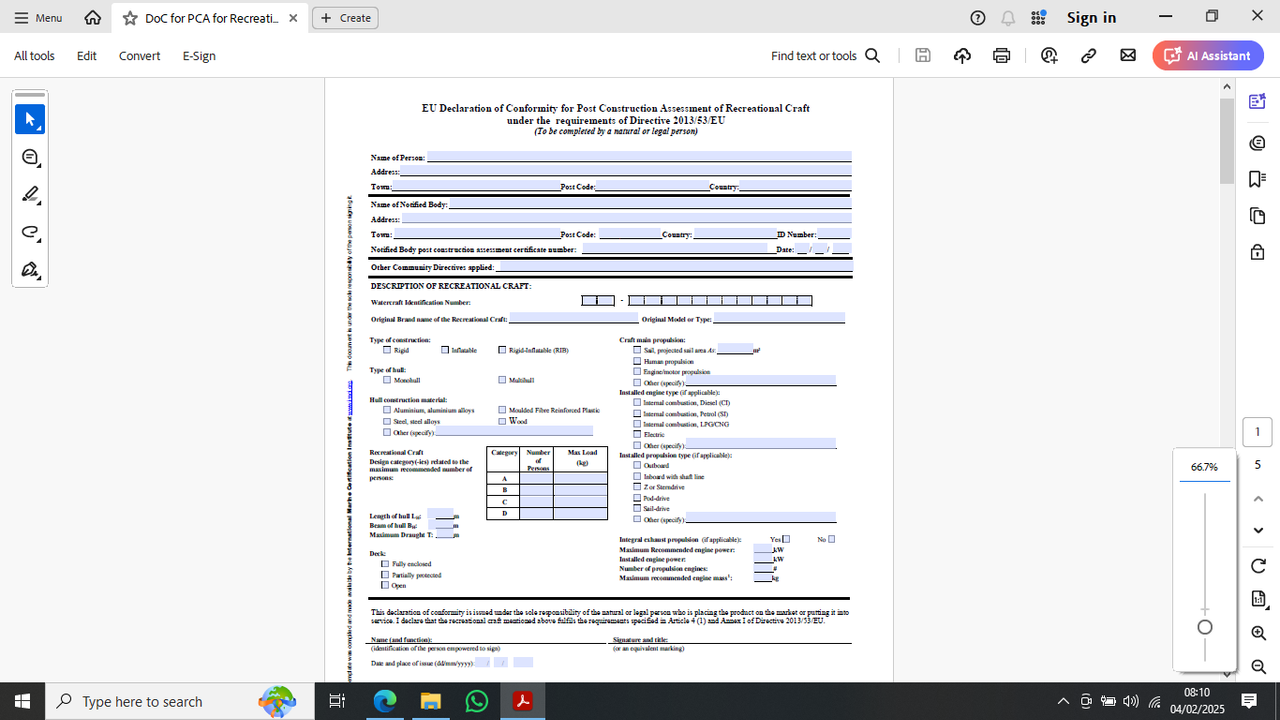
Task: Open the Fill & Sign pen tool
Action: click(30, 269)
